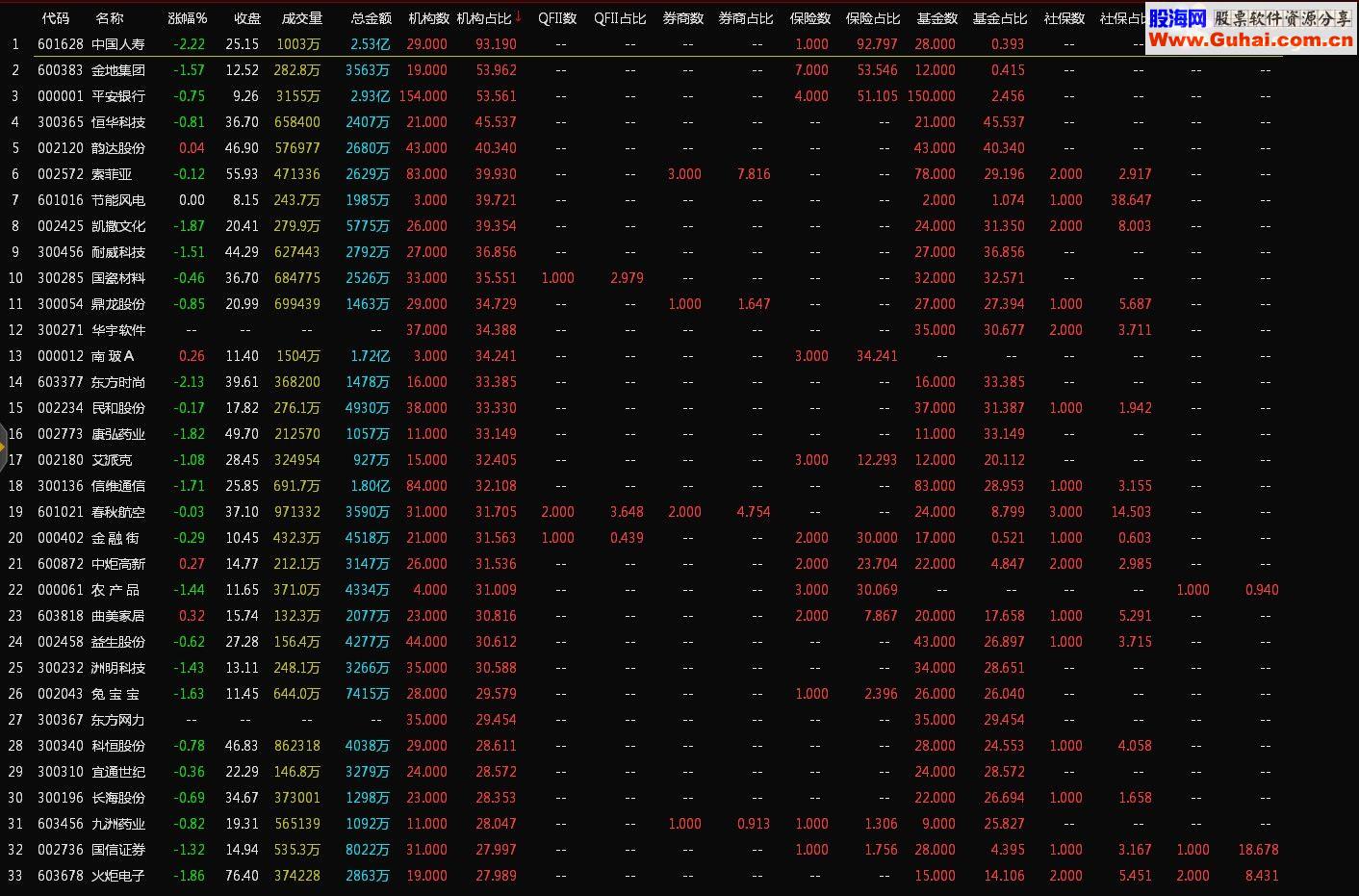
Task: Select the 恒华科技 stock name
Action: click(x=118, y=122)
